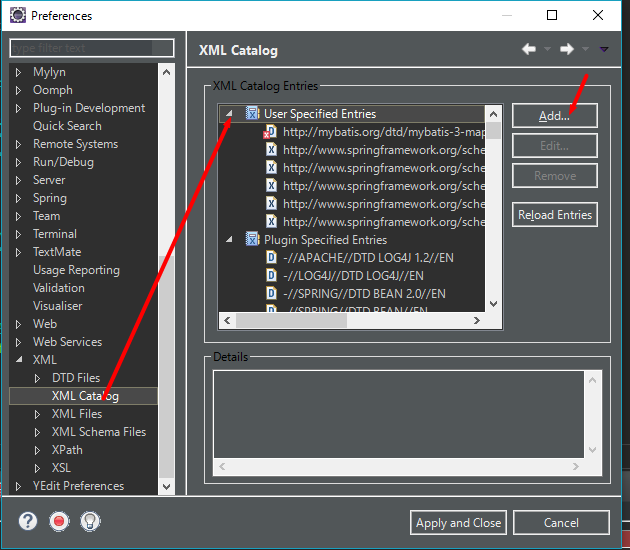Expand the Terminal category
The width and height of the screenshot is (630, 550).
point(18,234)
